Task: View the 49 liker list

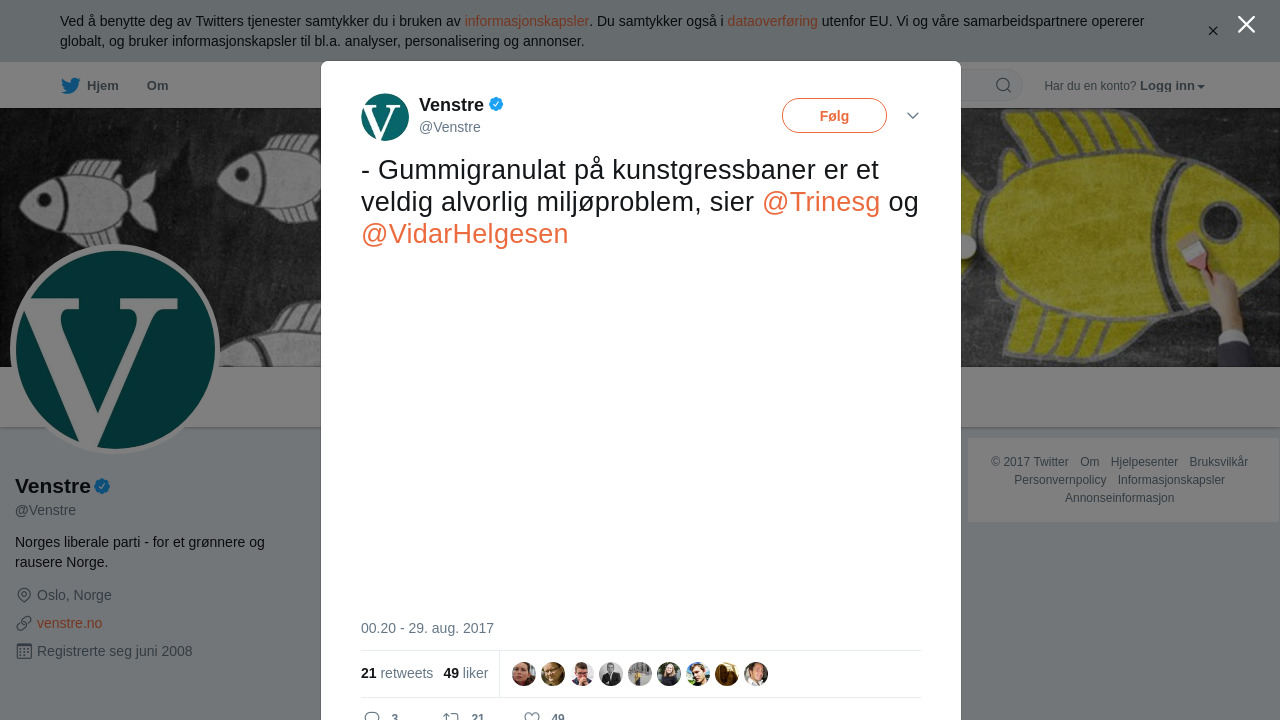Action: [x=466, y=673]
